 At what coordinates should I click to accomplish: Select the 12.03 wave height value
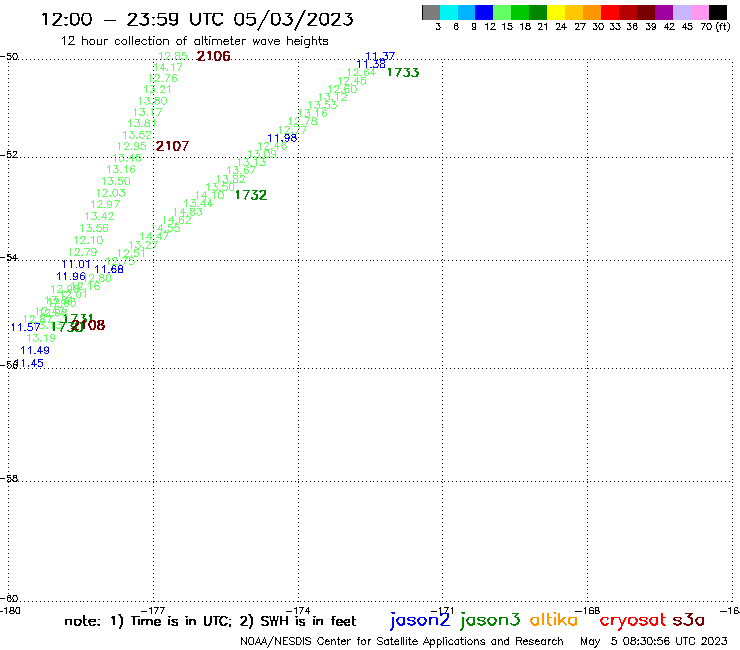point(111,193)
